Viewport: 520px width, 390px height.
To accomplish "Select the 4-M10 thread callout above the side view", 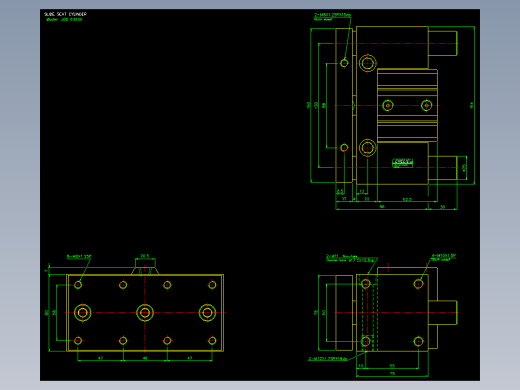I will pyautogui.click(x=444, y=257).
